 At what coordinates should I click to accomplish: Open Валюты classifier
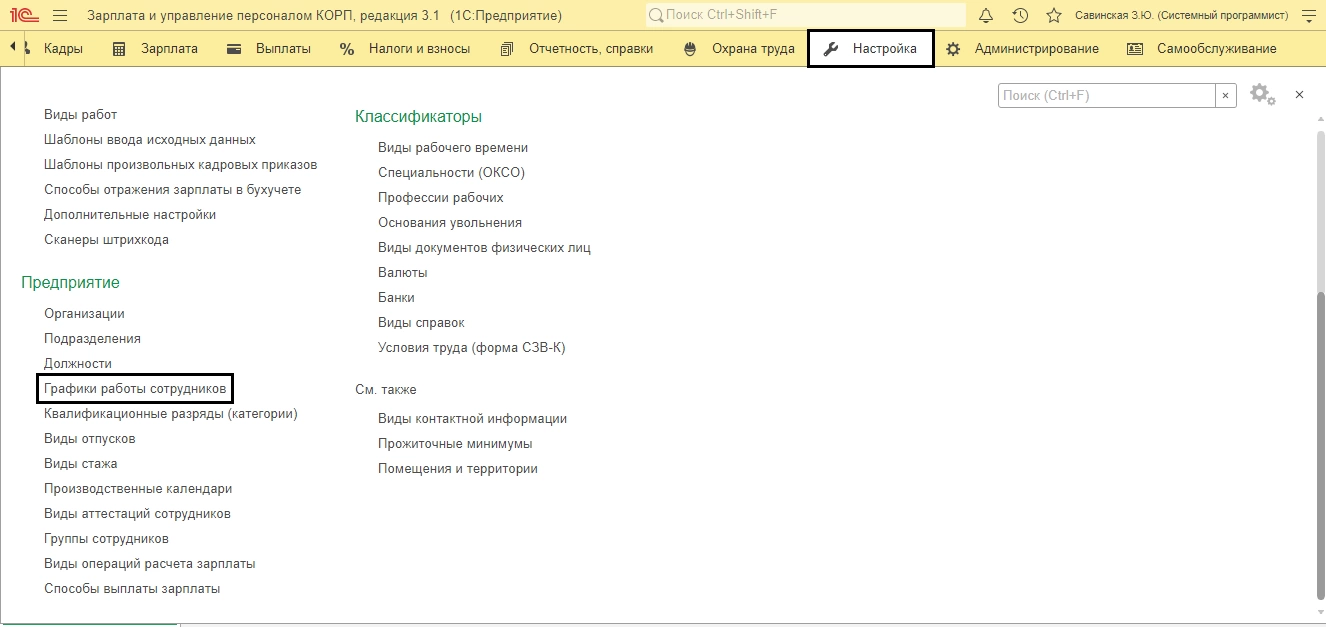(x=403, y=273)
